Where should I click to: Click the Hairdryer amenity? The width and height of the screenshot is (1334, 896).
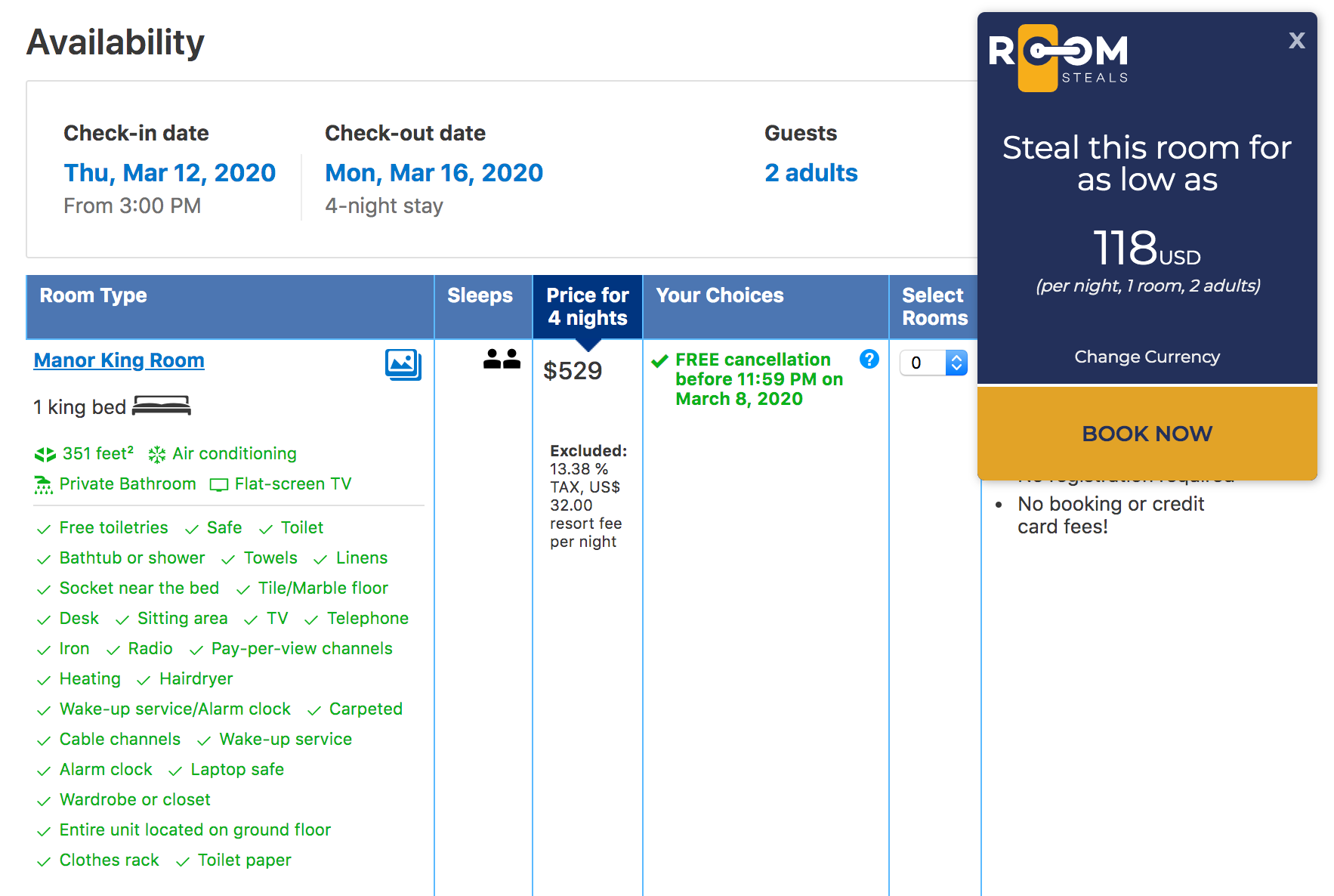pos(196,678)
